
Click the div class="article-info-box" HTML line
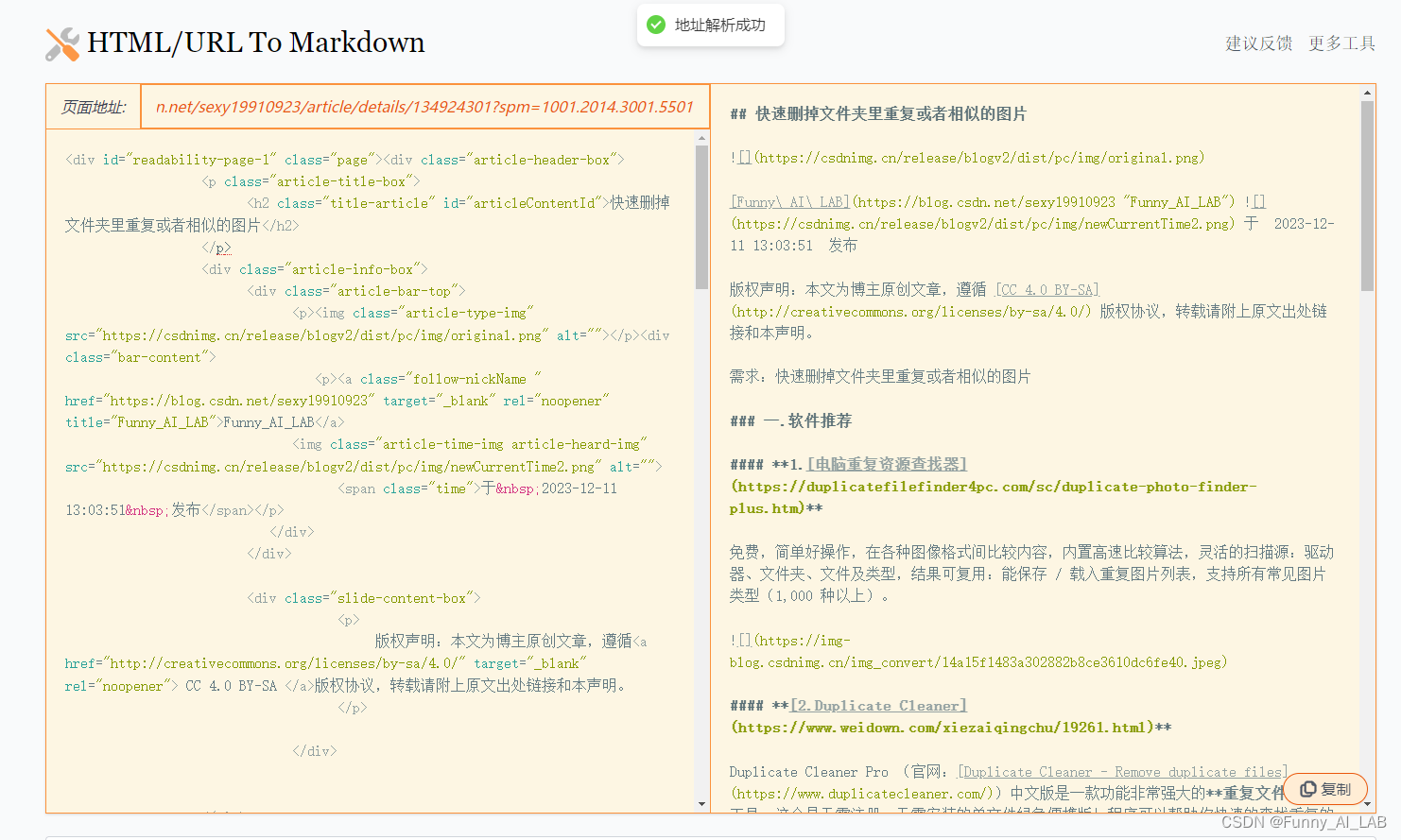pyautogui.click(x=315, y=269)
